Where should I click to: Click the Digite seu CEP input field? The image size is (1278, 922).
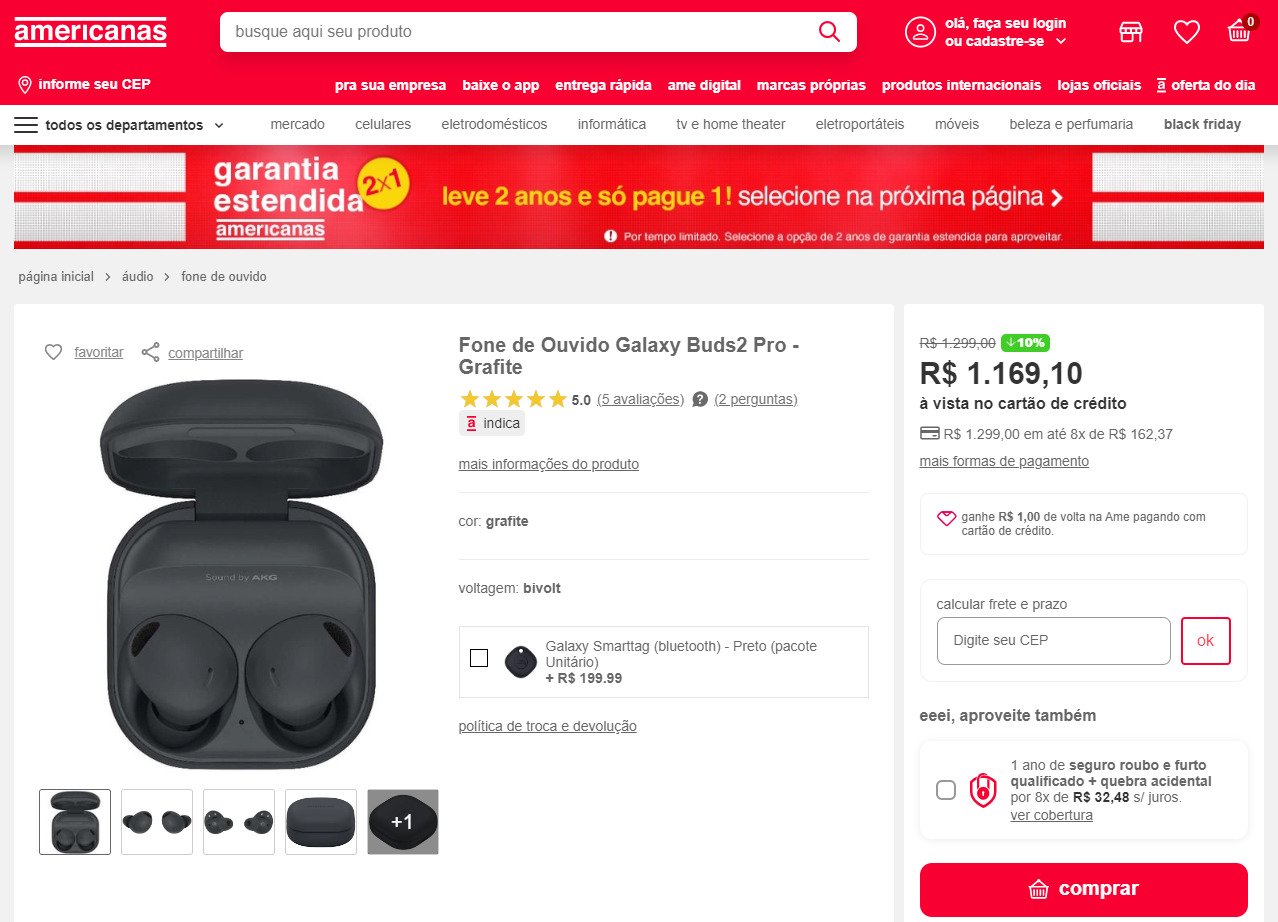tap(1054, 640)
